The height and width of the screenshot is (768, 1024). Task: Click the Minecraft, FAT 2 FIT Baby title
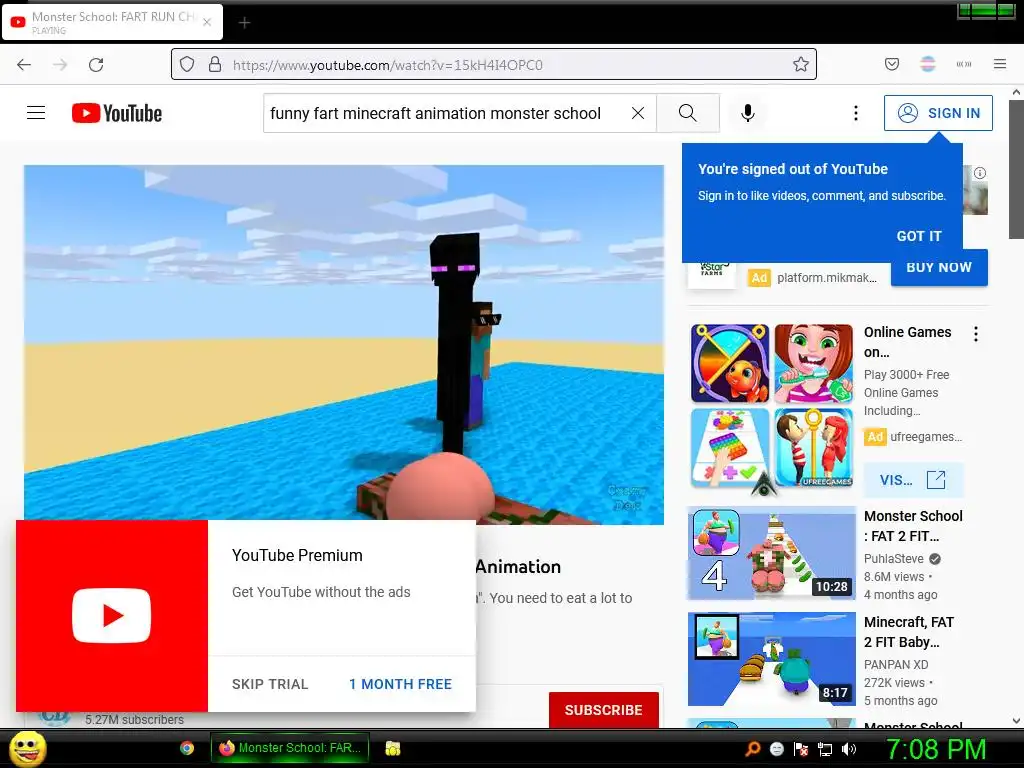(x=908, y=632)
